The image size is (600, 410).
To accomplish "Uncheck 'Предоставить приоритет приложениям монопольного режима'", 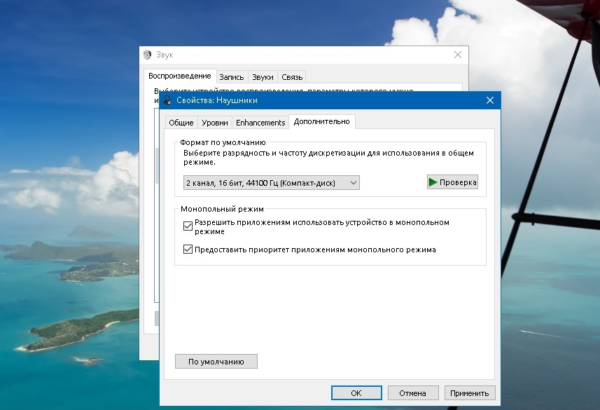I will (187, 249).
